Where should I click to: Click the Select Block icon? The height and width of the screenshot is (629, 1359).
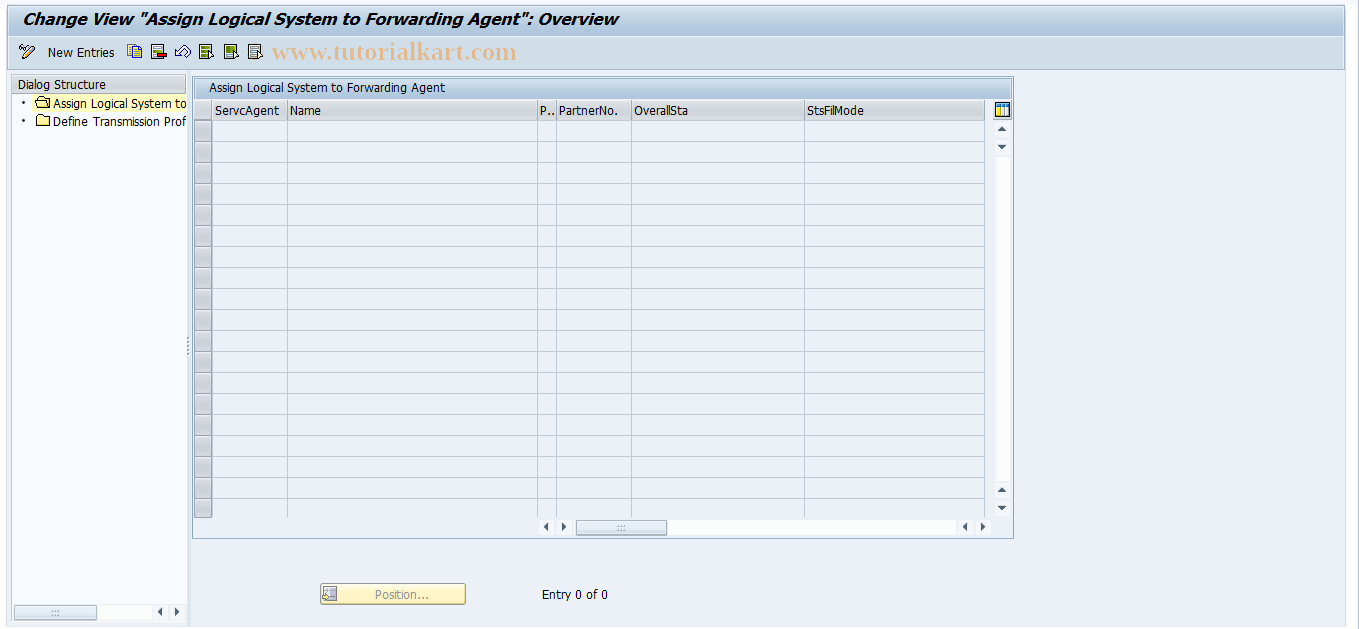click(230, 51)
